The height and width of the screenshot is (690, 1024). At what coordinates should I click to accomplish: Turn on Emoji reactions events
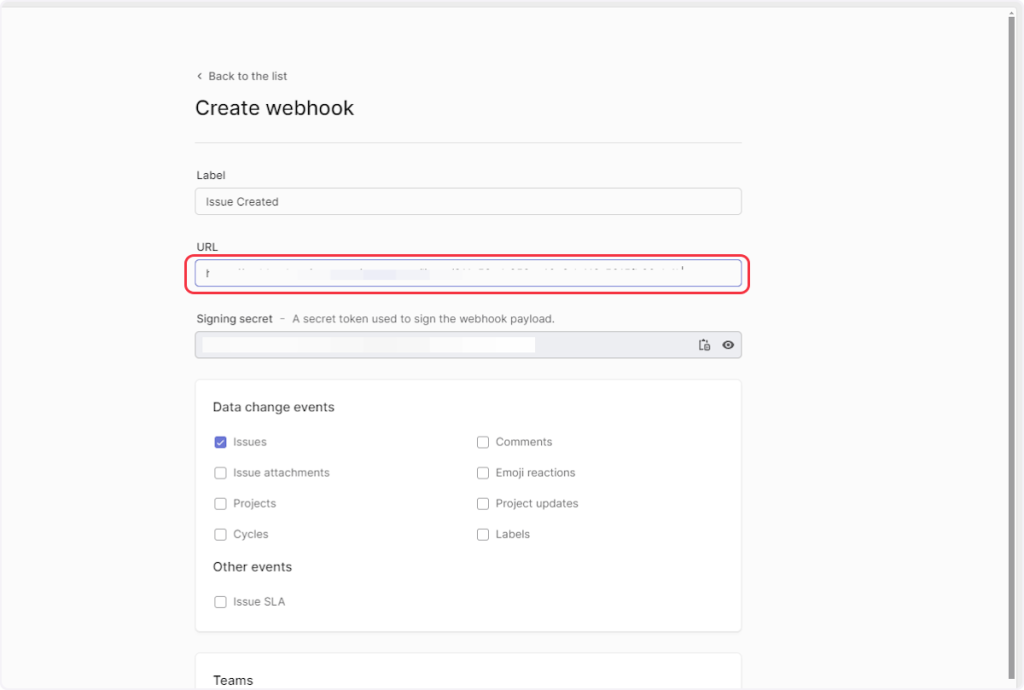483,473
